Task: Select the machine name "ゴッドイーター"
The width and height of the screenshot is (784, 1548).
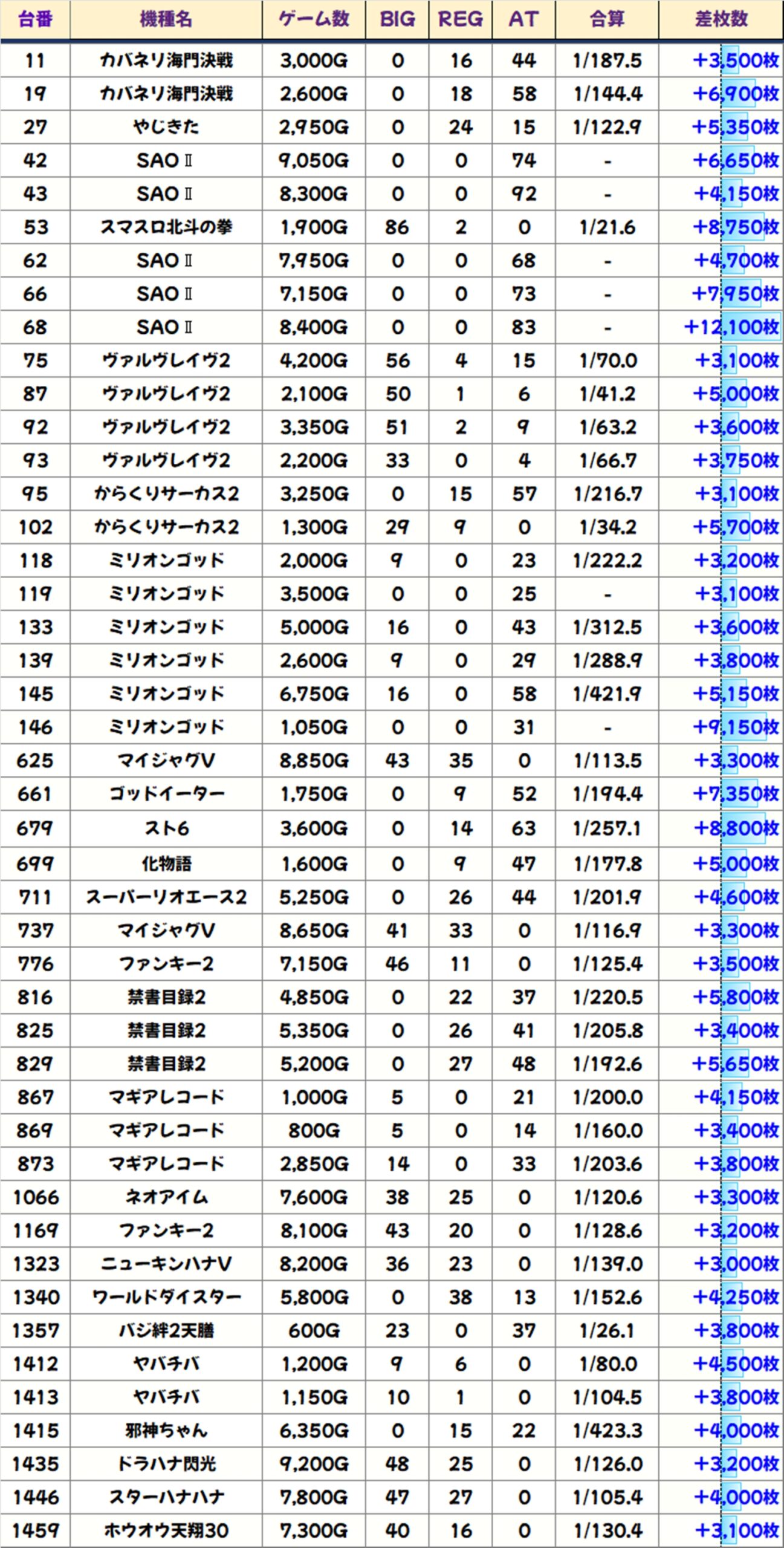Action: [x=166, y=793]
